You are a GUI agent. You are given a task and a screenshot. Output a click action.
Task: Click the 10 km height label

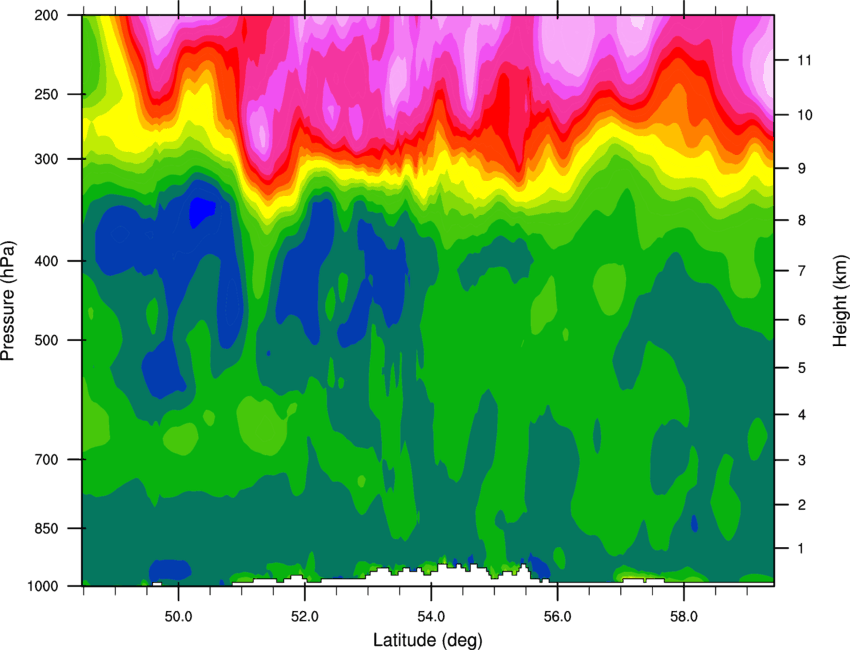pyautogui.click(x=805, y=115)
